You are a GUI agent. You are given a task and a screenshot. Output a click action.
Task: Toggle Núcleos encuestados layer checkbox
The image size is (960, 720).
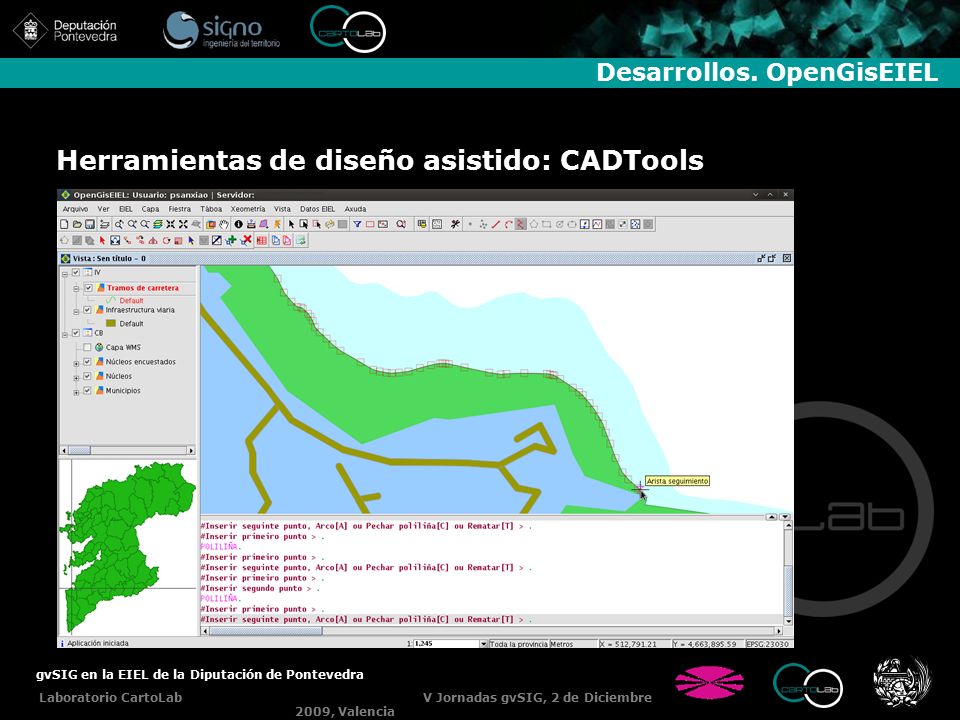coord(88,362)
